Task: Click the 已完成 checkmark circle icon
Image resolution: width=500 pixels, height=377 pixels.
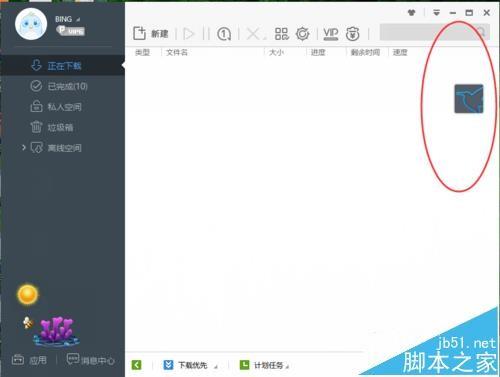Action: pyautogui.click(x=36, y=86)
